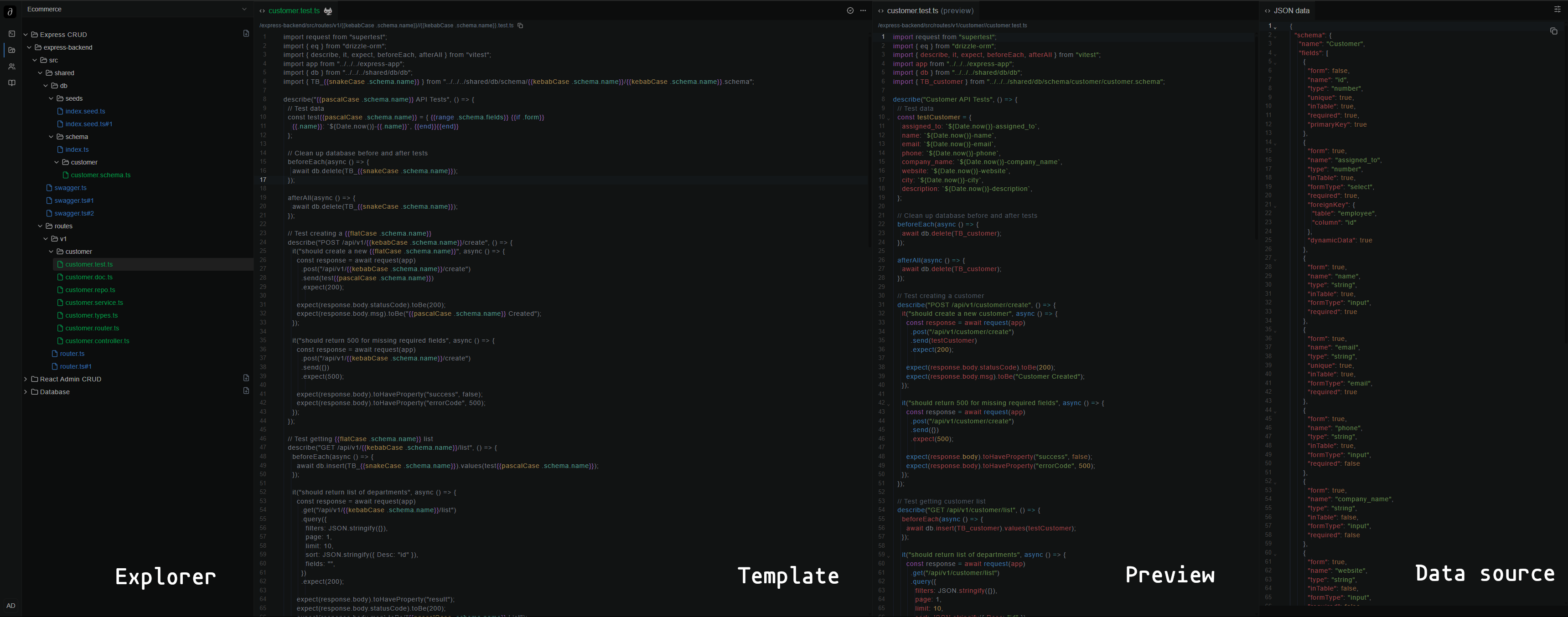Open swagger.ts#2 file
This screenshot has height=617, width=1568.
click(x=74, y=214)
